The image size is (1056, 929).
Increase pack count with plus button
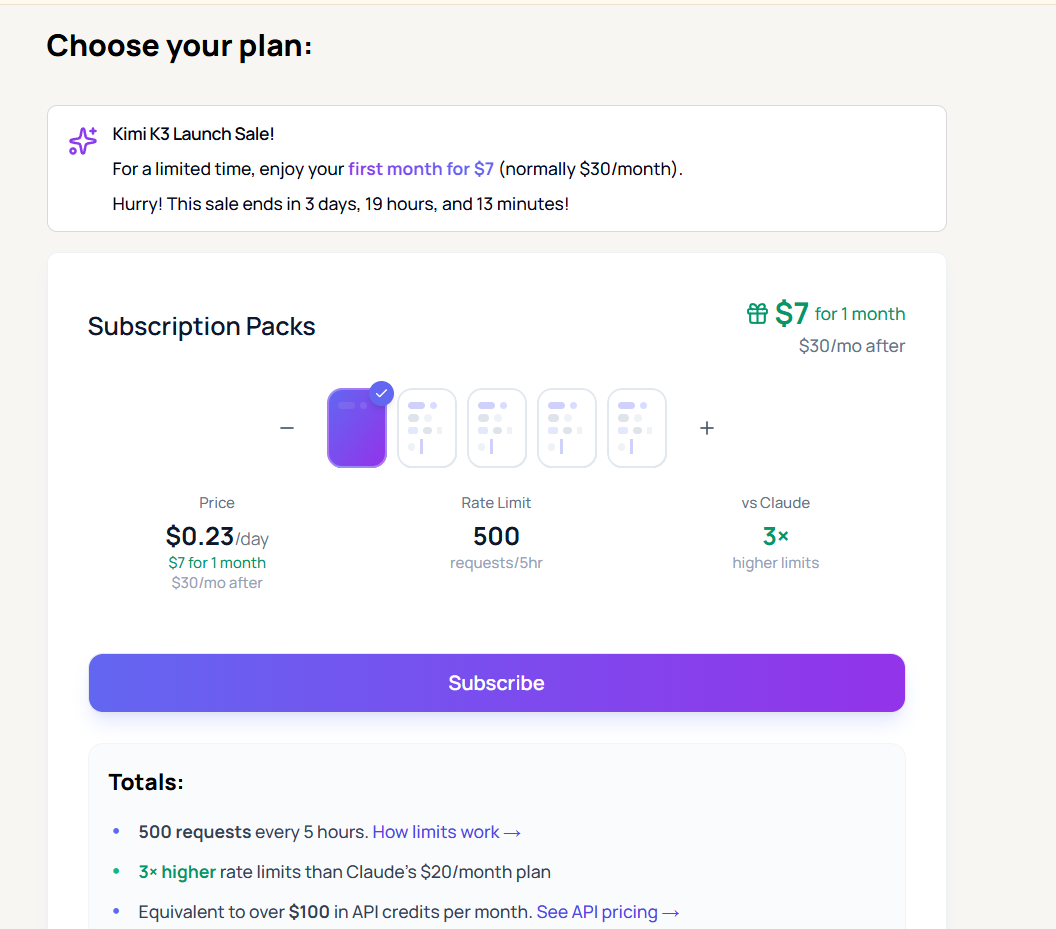pyautogui.click(x=706, y=428)
